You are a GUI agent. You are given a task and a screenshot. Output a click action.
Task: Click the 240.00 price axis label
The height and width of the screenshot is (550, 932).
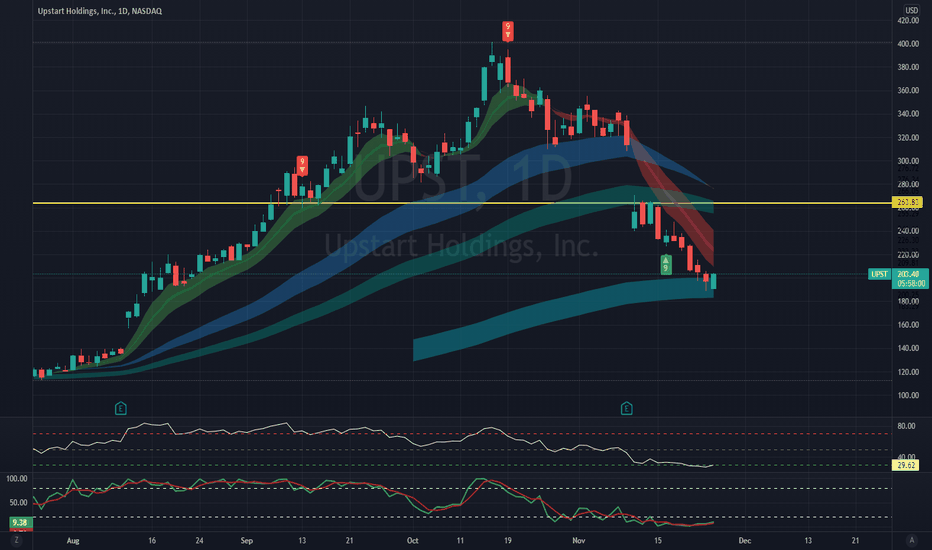click(908, 231)
